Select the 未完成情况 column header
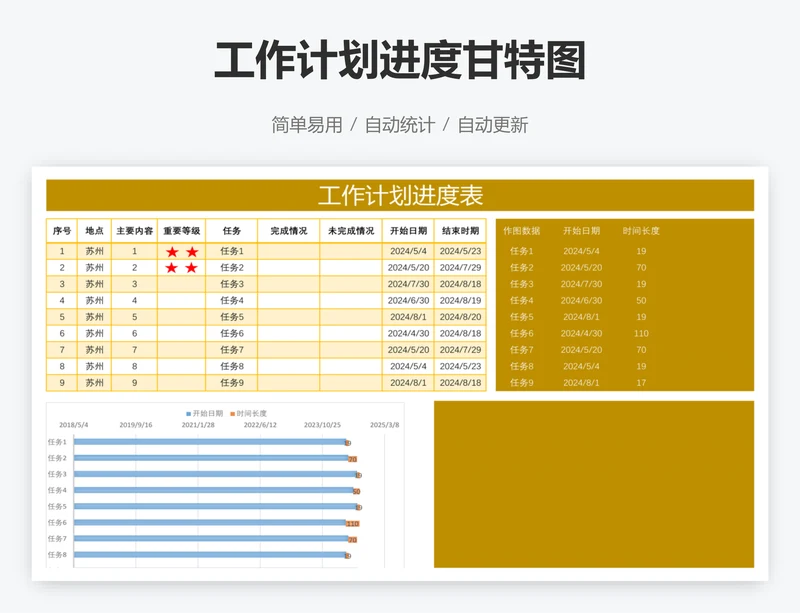 [x=351, y=231]
